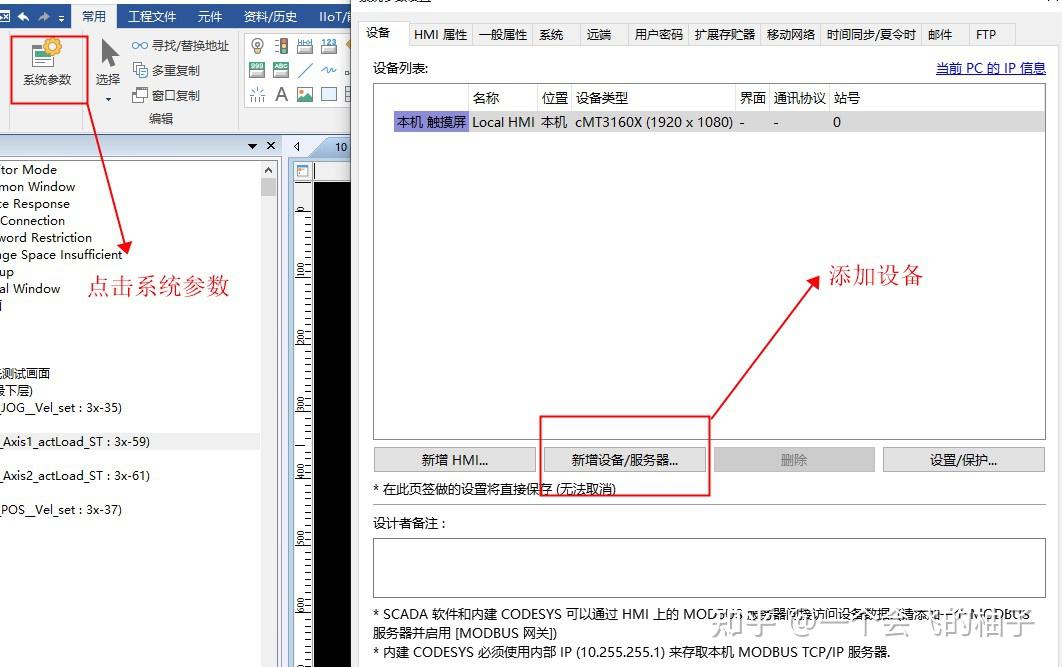The width and height of the screenshot is (1062, 667).
Task: Open the HMI 属性 tab
Action: pyautogui.click(x=441, y=35)
